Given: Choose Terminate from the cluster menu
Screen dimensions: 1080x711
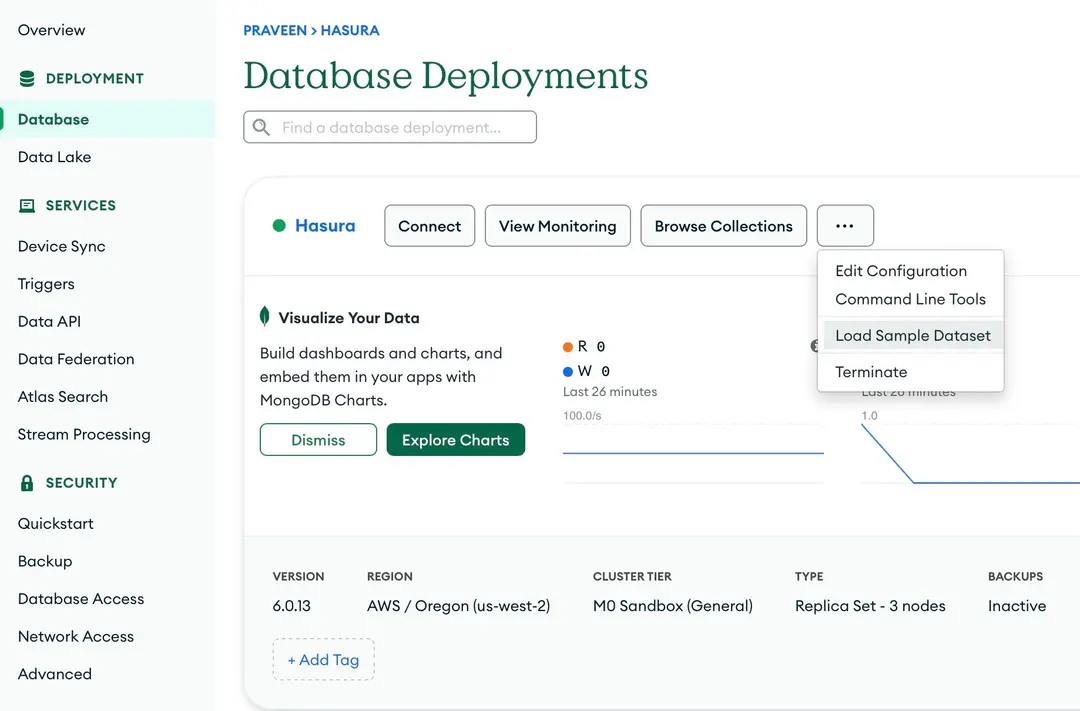Looking at the screenshot, I should (x=871, y=371).
